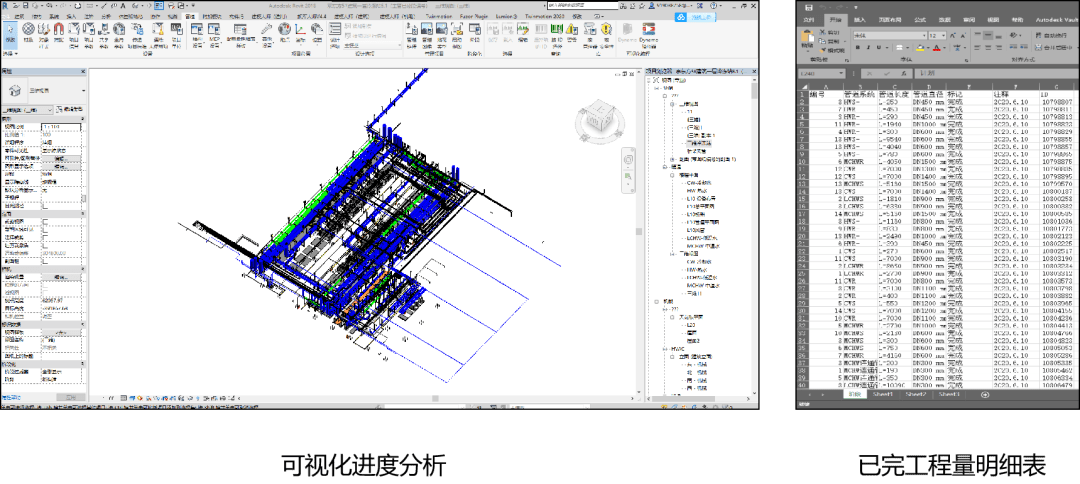Toggle Top Align in the Excel ribbon

[977, 34]
